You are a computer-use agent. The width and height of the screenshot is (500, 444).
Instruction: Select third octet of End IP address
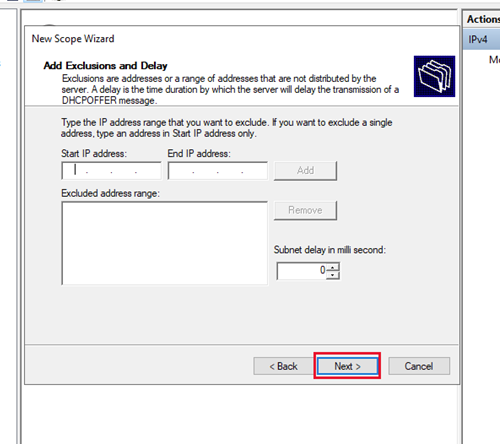pos(230,171)
